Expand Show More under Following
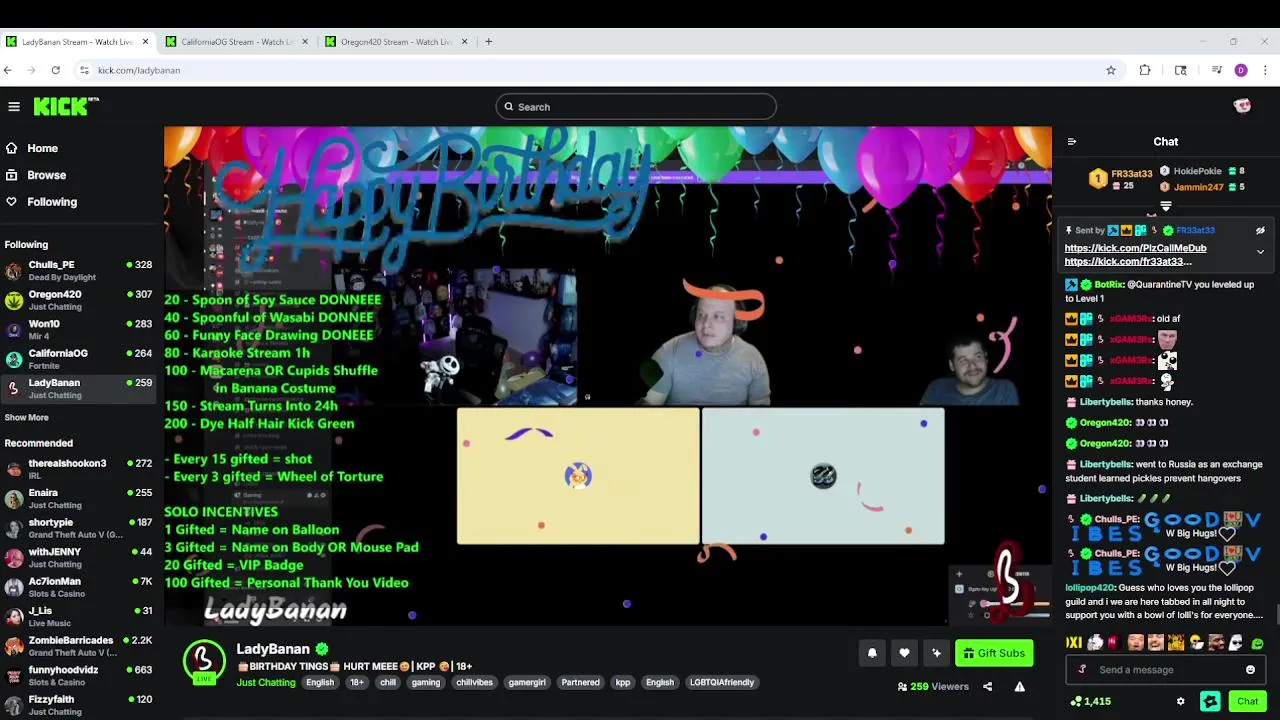 pyautogui.click(x=26, y=418)
